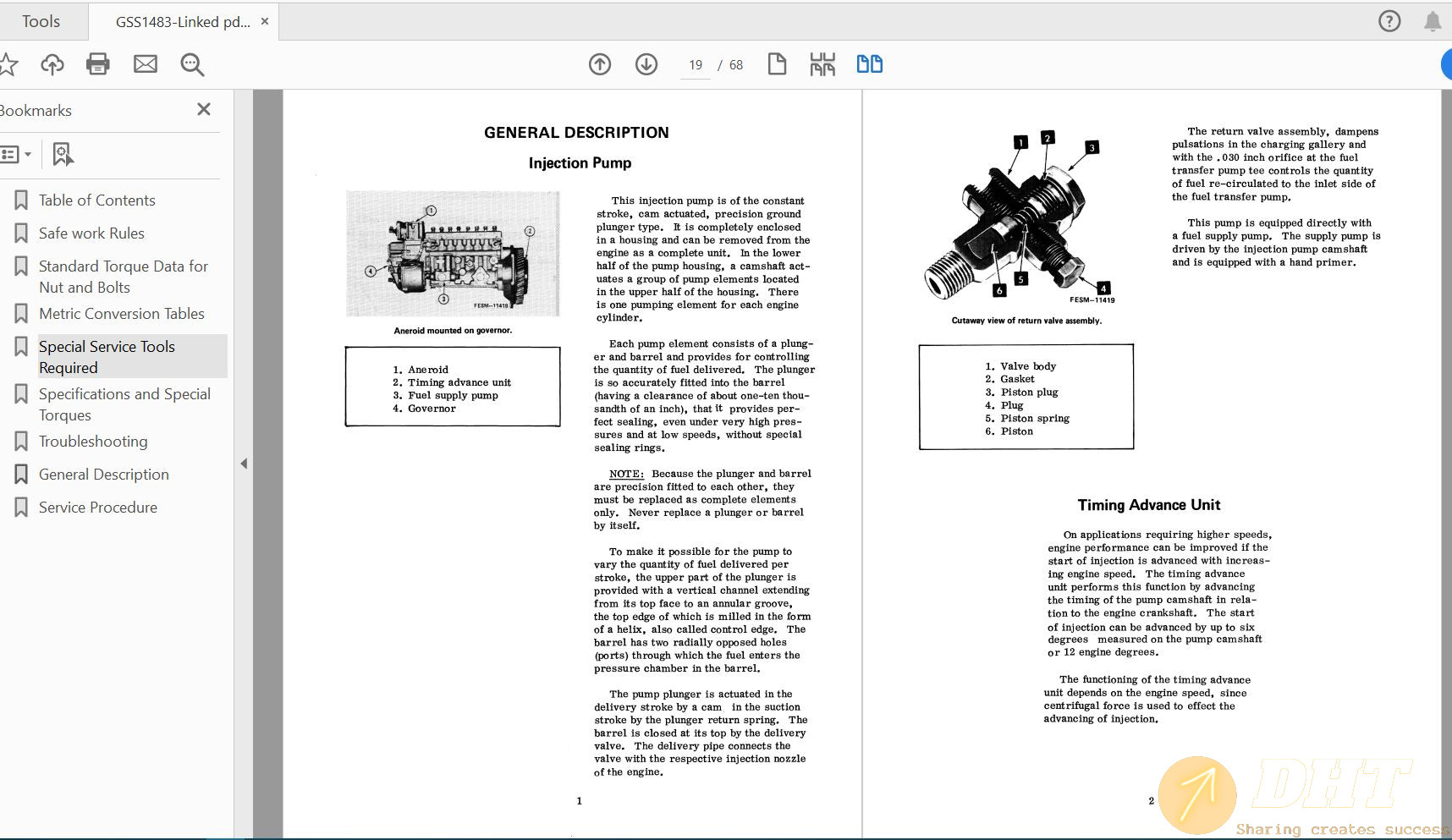Select single page view icon
The height and width of the screenshot is (840, 1452).
pos(777,64)
